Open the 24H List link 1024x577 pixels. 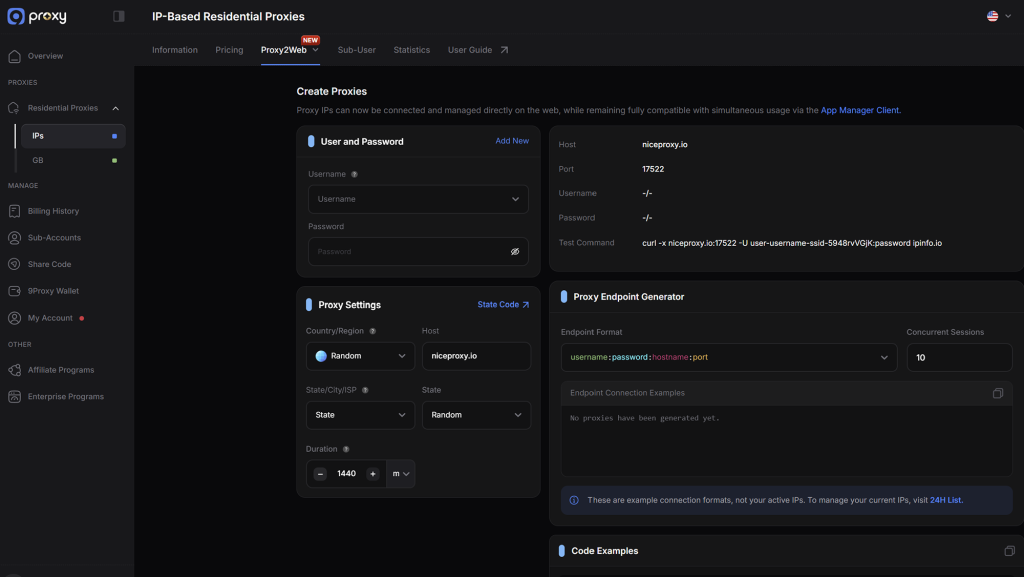[x=945, y=500]
